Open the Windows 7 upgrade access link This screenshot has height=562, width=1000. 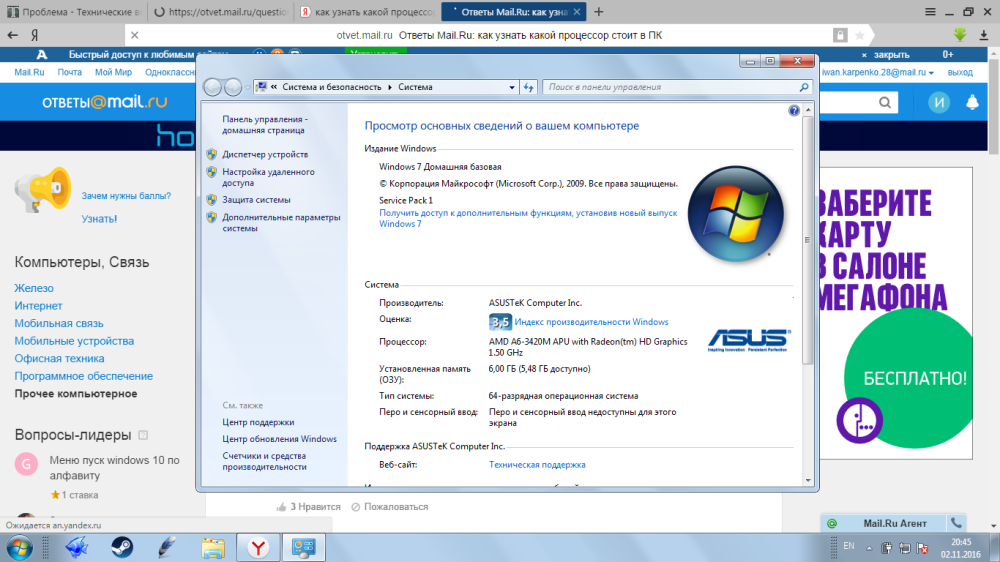tap(528, 218)
